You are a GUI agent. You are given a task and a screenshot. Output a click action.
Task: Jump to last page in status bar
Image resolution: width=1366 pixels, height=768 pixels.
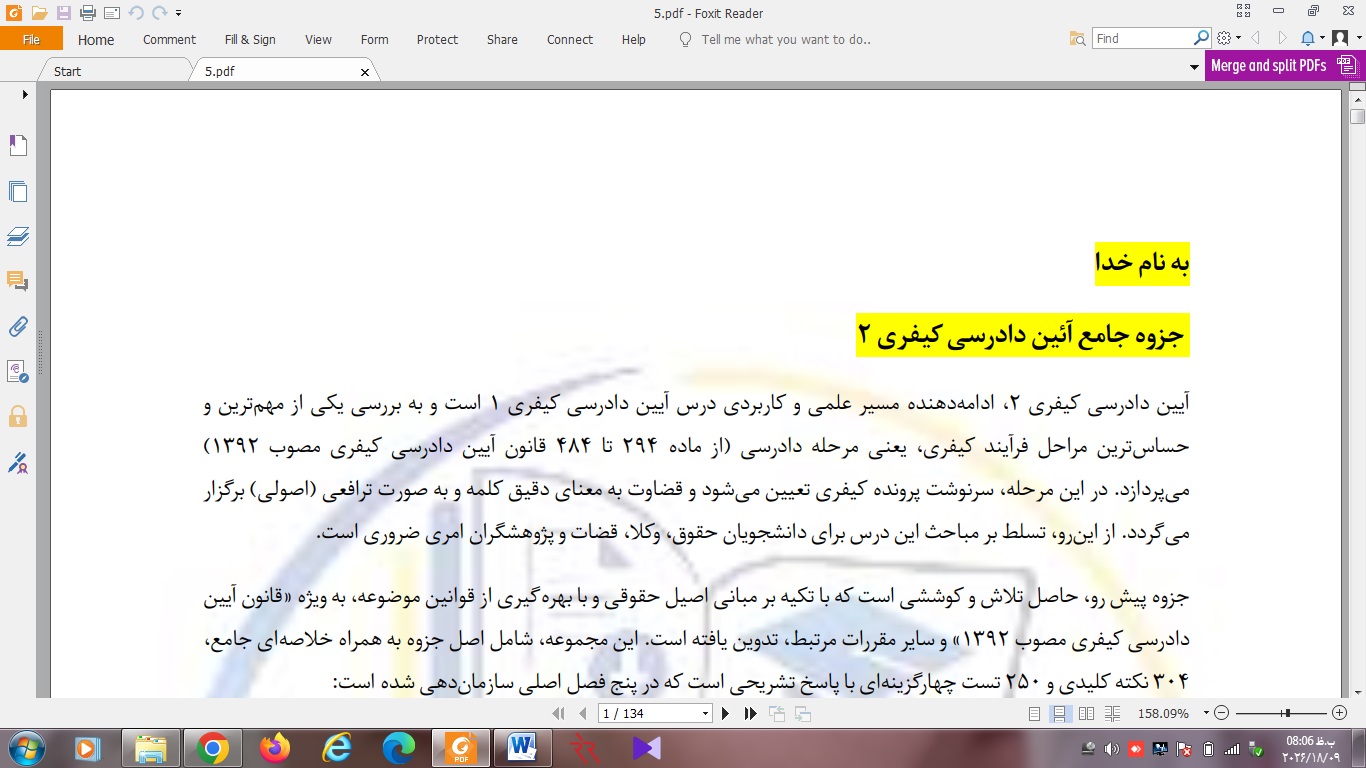pos(750,714)
